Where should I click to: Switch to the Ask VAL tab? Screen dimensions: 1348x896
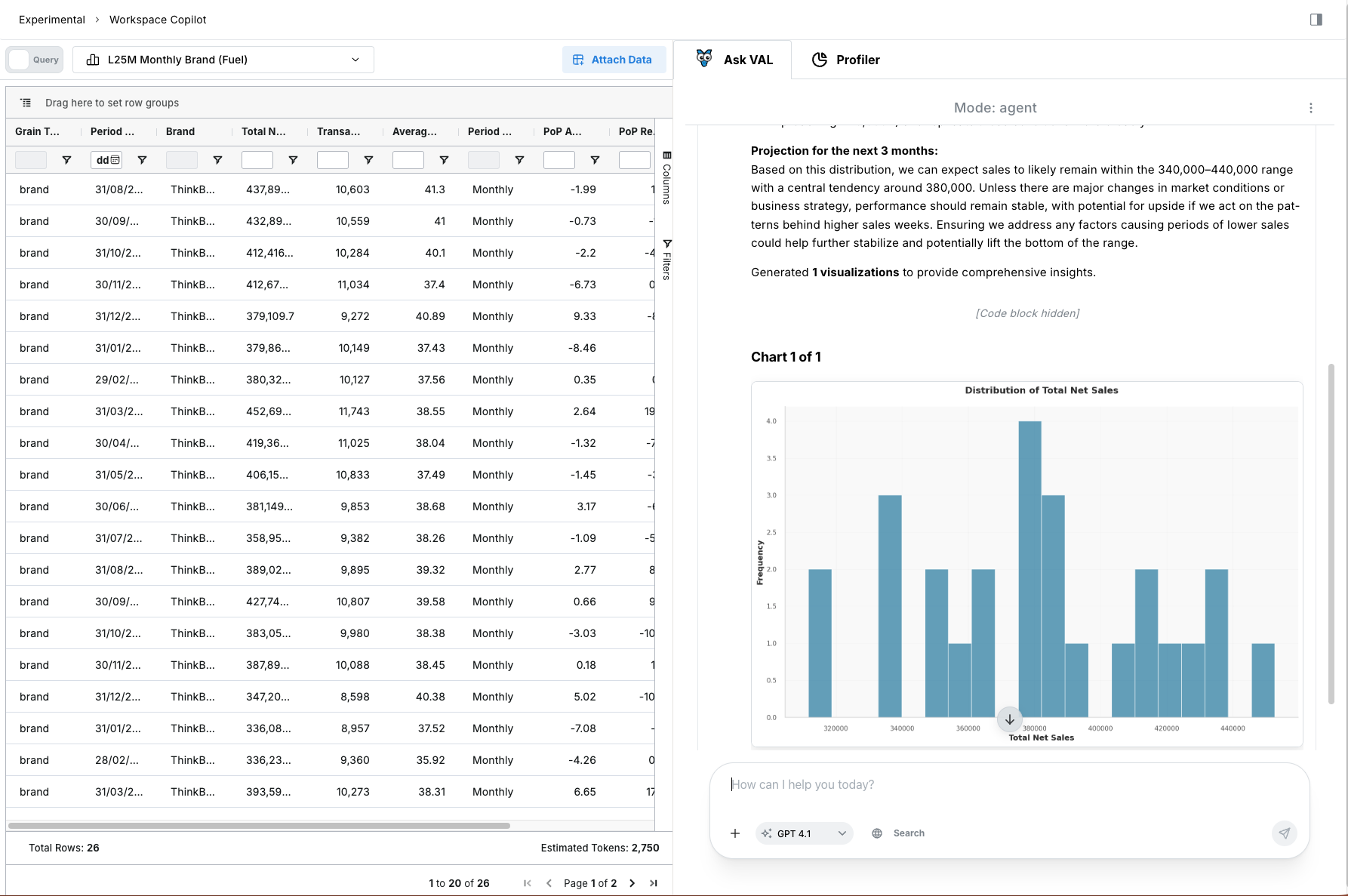point(734,60)
